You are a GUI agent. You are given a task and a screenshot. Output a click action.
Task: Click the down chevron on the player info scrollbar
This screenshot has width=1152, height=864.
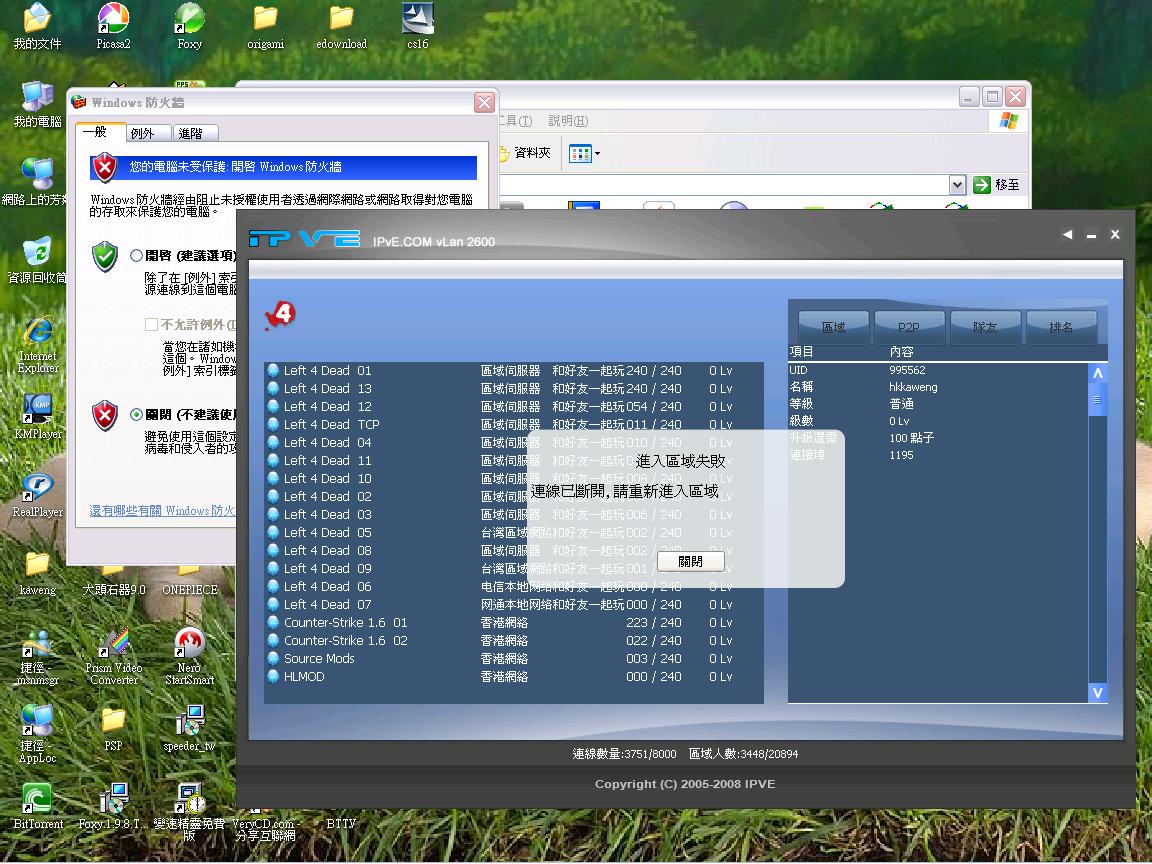tap(1097, 692)
